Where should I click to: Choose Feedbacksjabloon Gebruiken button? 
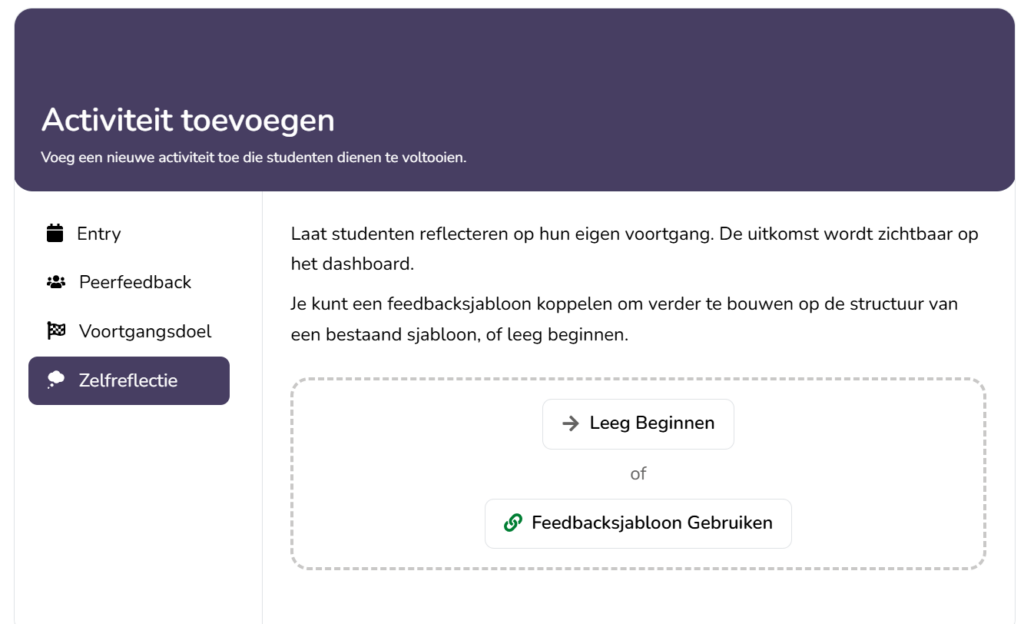point(638,523)
